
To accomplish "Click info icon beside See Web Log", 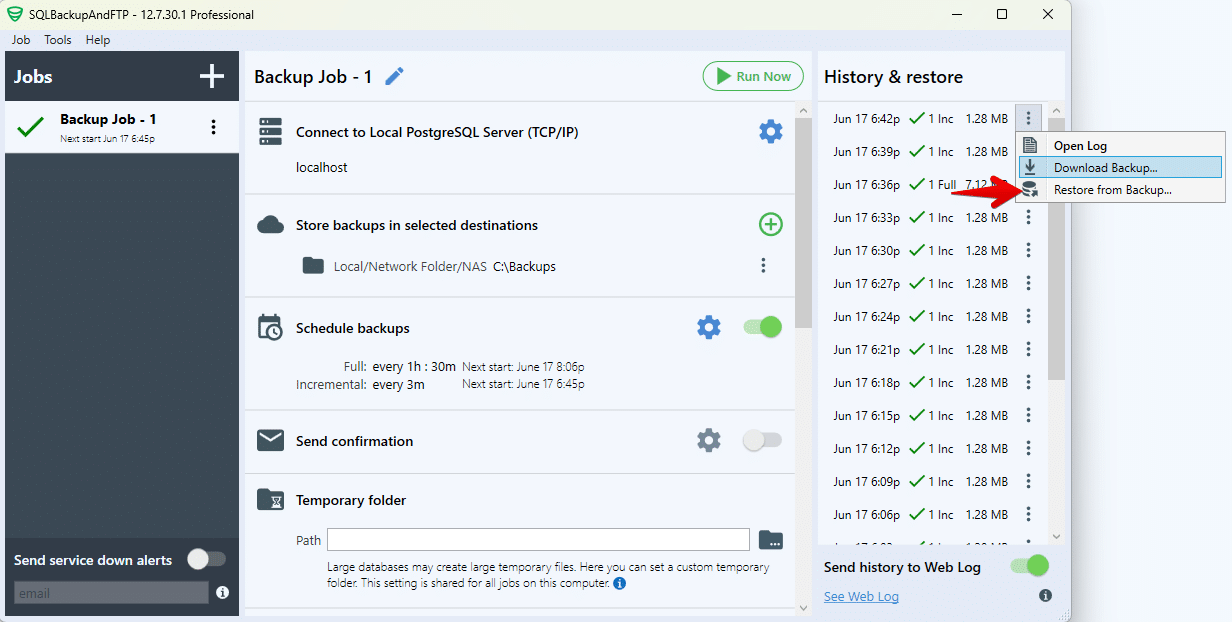I will pyautogui.click(x=1045, y=596).
